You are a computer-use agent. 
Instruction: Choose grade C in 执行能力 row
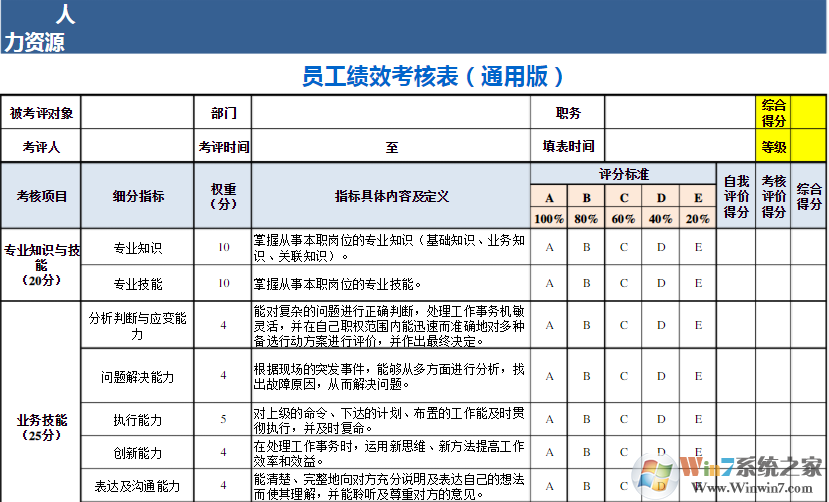click(624, 420)
